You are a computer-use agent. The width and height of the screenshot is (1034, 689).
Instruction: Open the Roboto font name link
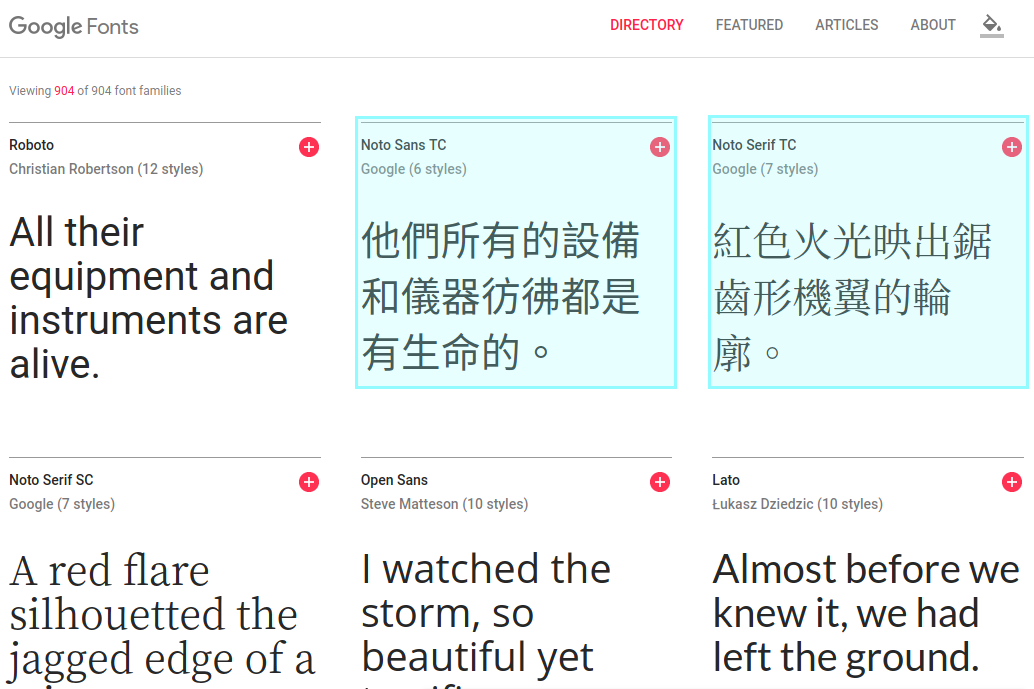(32, 145)
